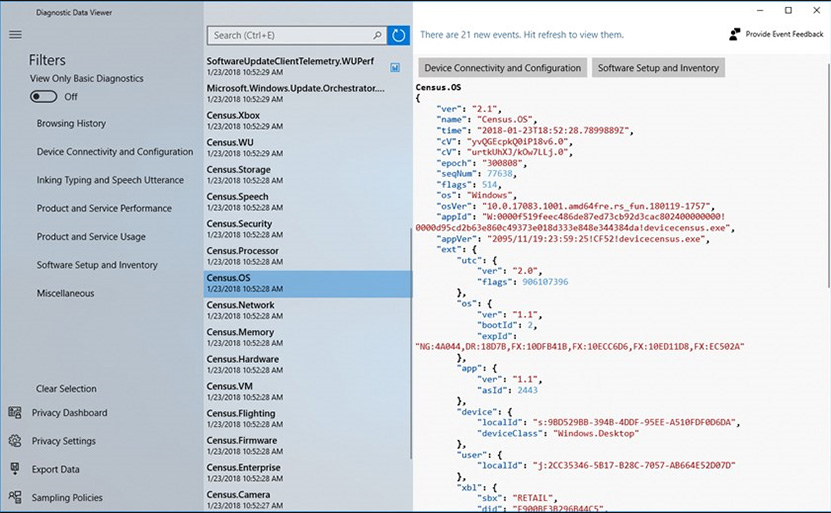Click the "asId" value 2443

tap(527, 390)
